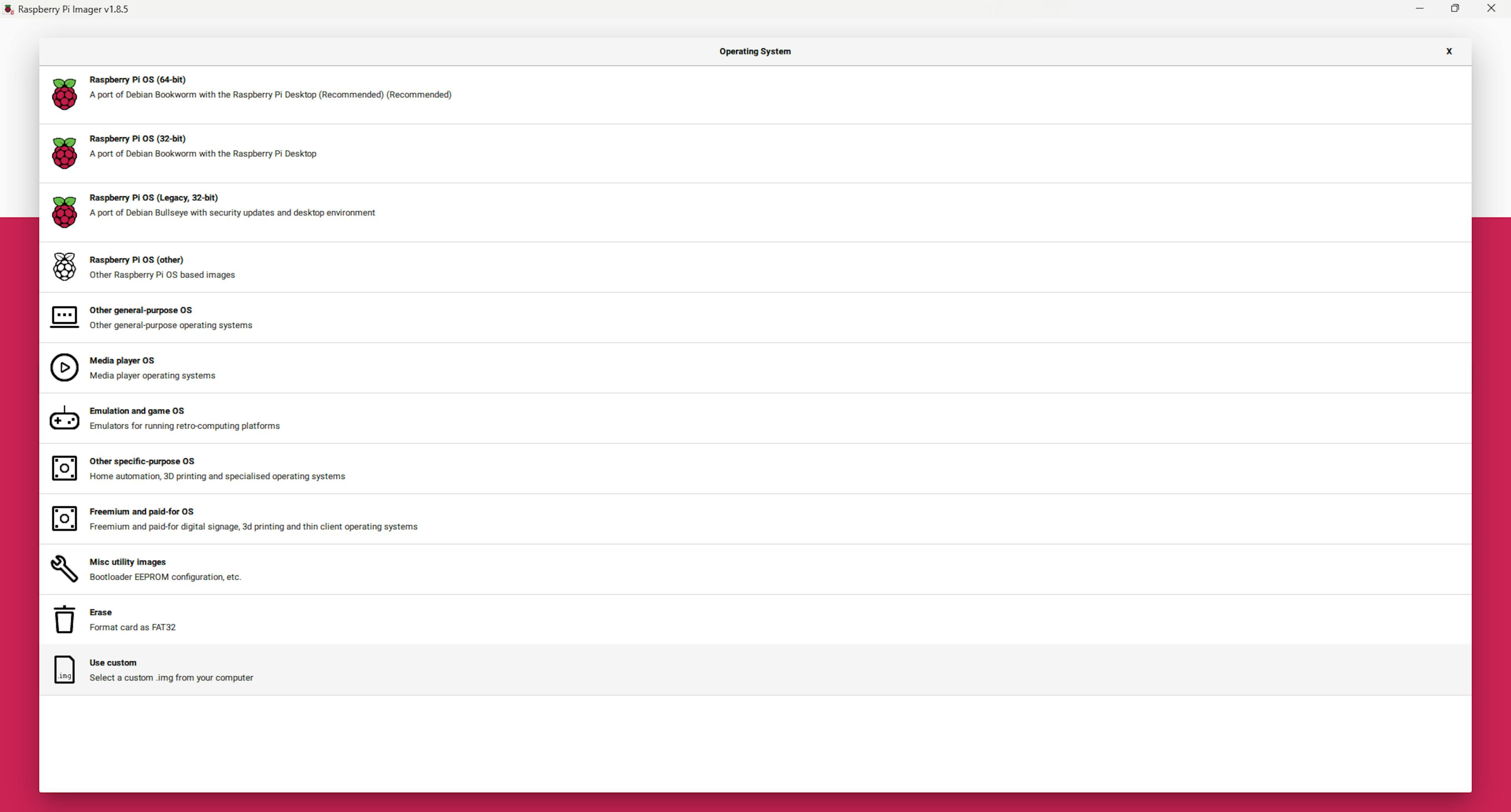Click 'Bootloader EEPROM configuration, etc.' description
The image size is (1511, 812).
[165, 578]
